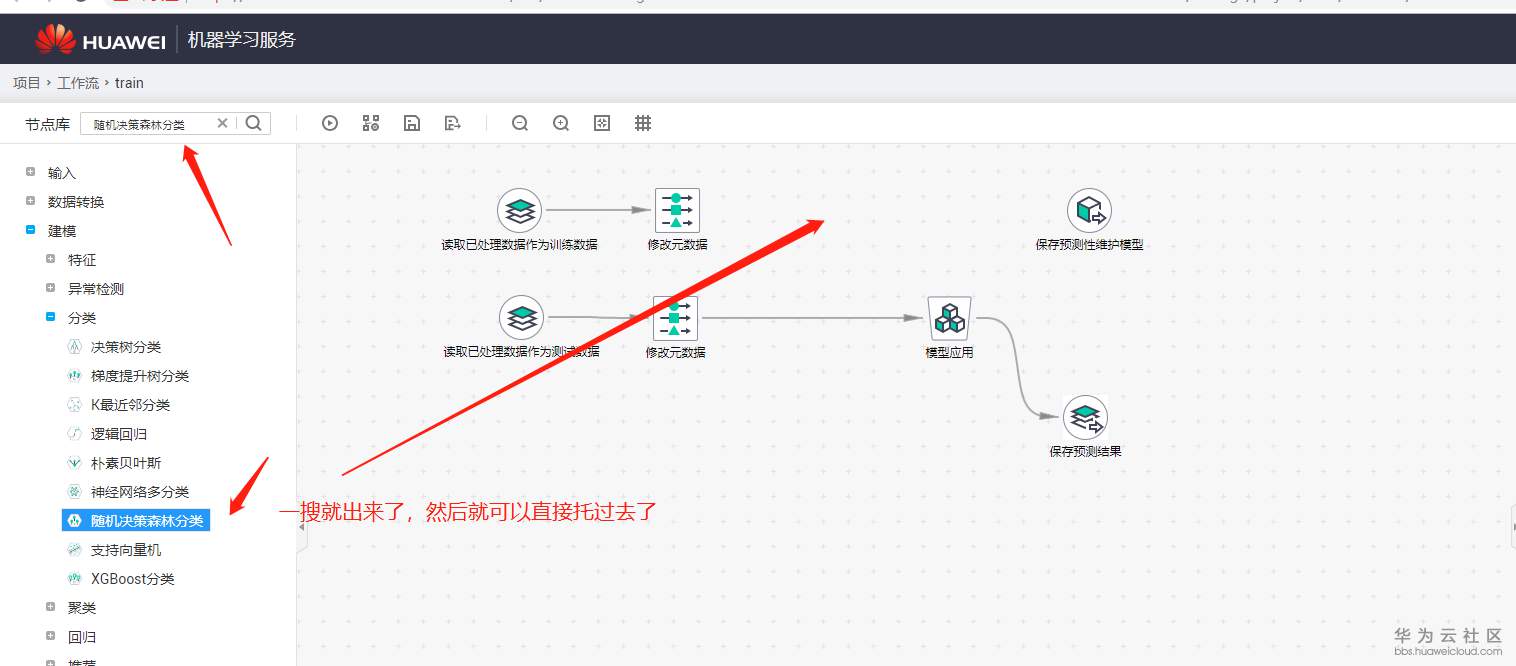Image resolution: width=1516 pixels, height=666 pixels.
Task: Expand the 数据转换 category
Action: pyautogui.click(x=30, y=201)
